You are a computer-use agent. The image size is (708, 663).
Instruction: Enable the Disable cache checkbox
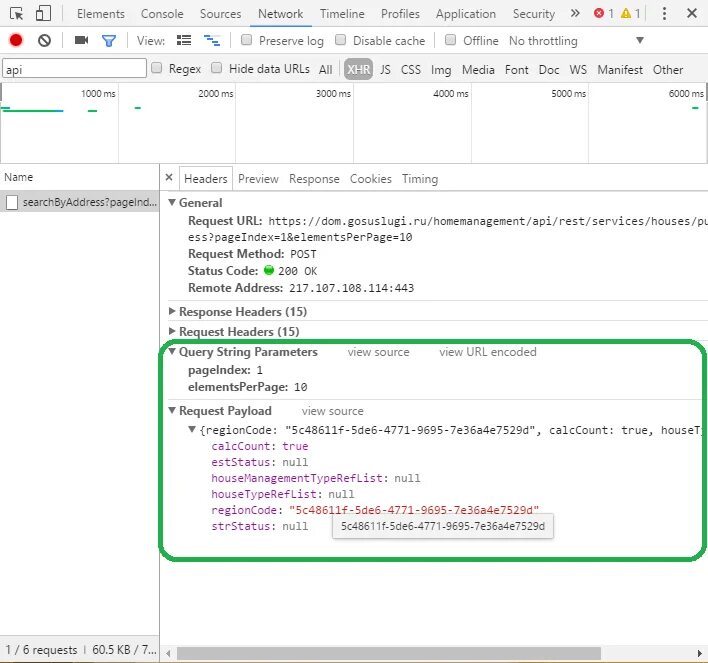(341, 40)
